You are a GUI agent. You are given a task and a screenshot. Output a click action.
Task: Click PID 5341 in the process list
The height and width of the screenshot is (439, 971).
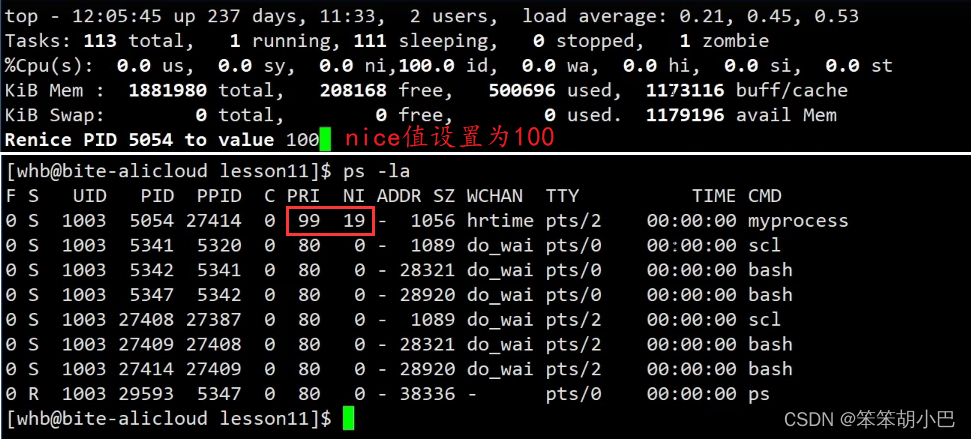click(x=151, y=246)
